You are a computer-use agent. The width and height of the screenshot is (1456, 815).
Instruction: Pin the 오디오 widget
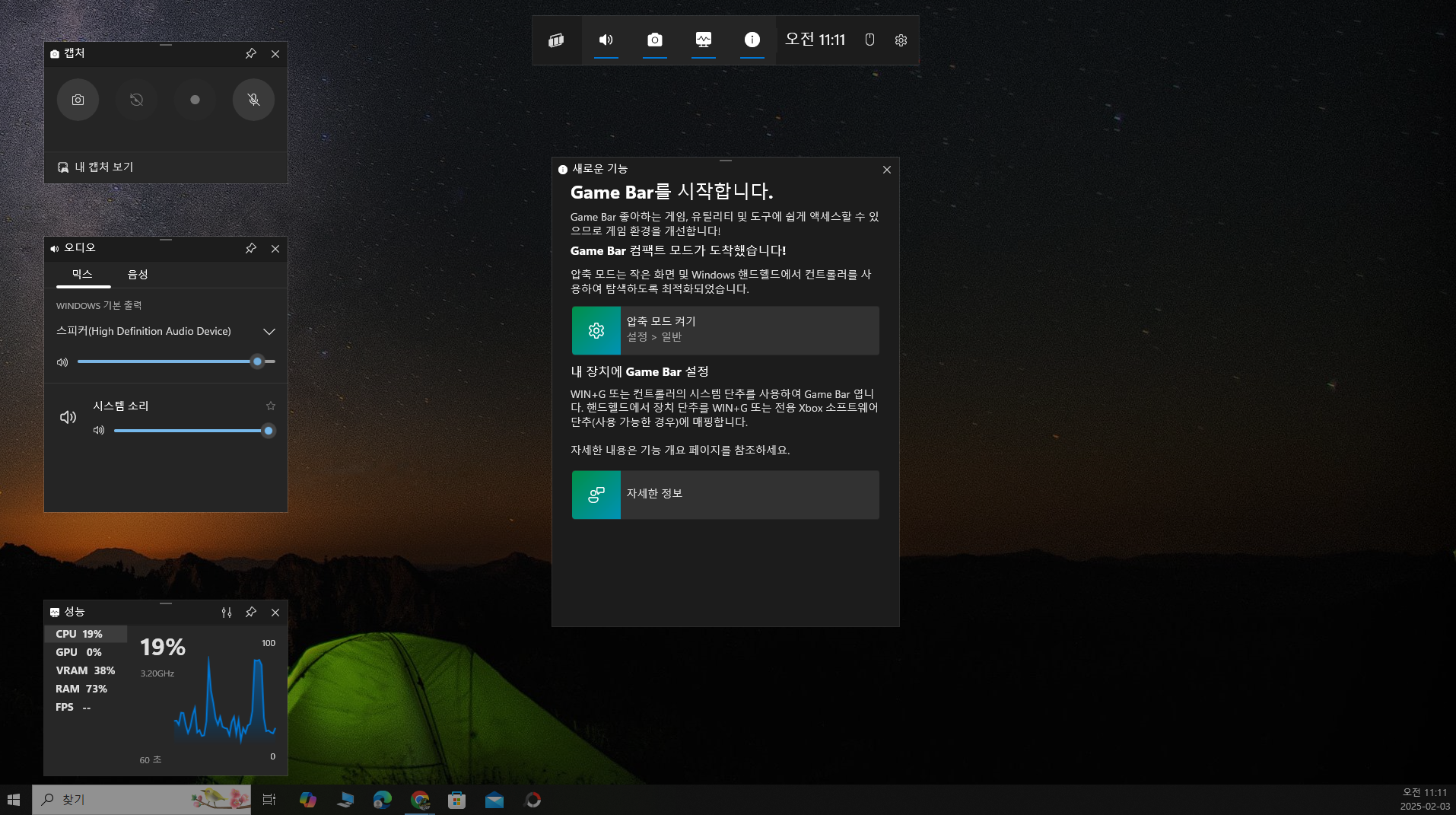pos(251,249)
